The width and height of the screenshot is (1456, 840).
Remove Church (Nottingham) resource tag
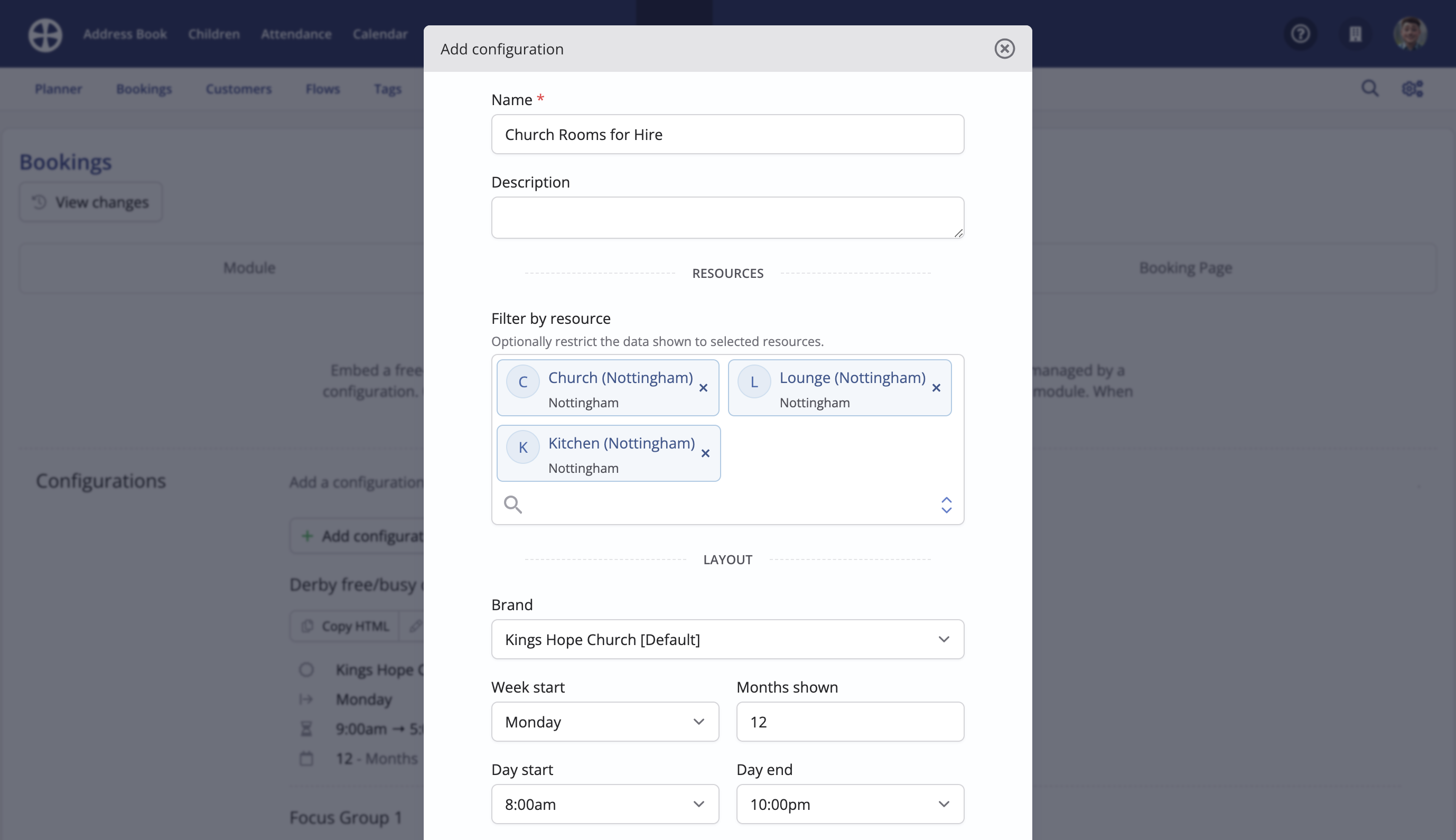coord(703,388)
